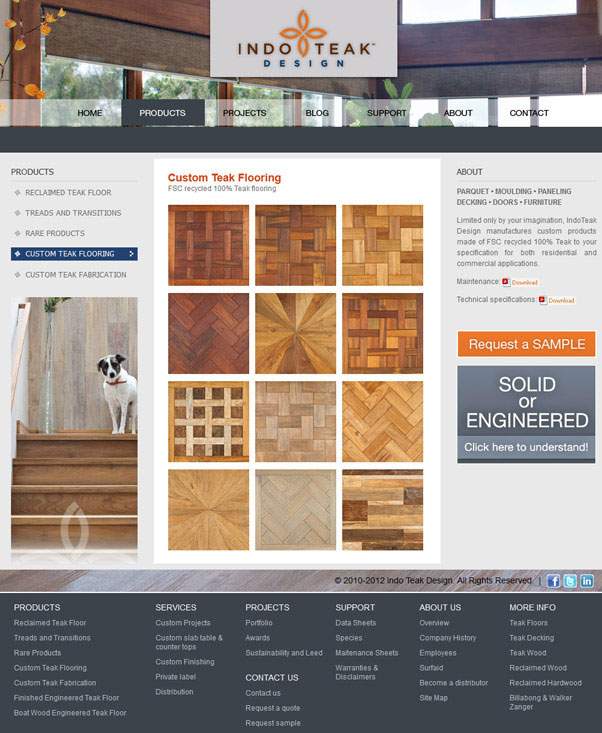
Task: Open Data Sheets footer link
Action: click(356, 623)
